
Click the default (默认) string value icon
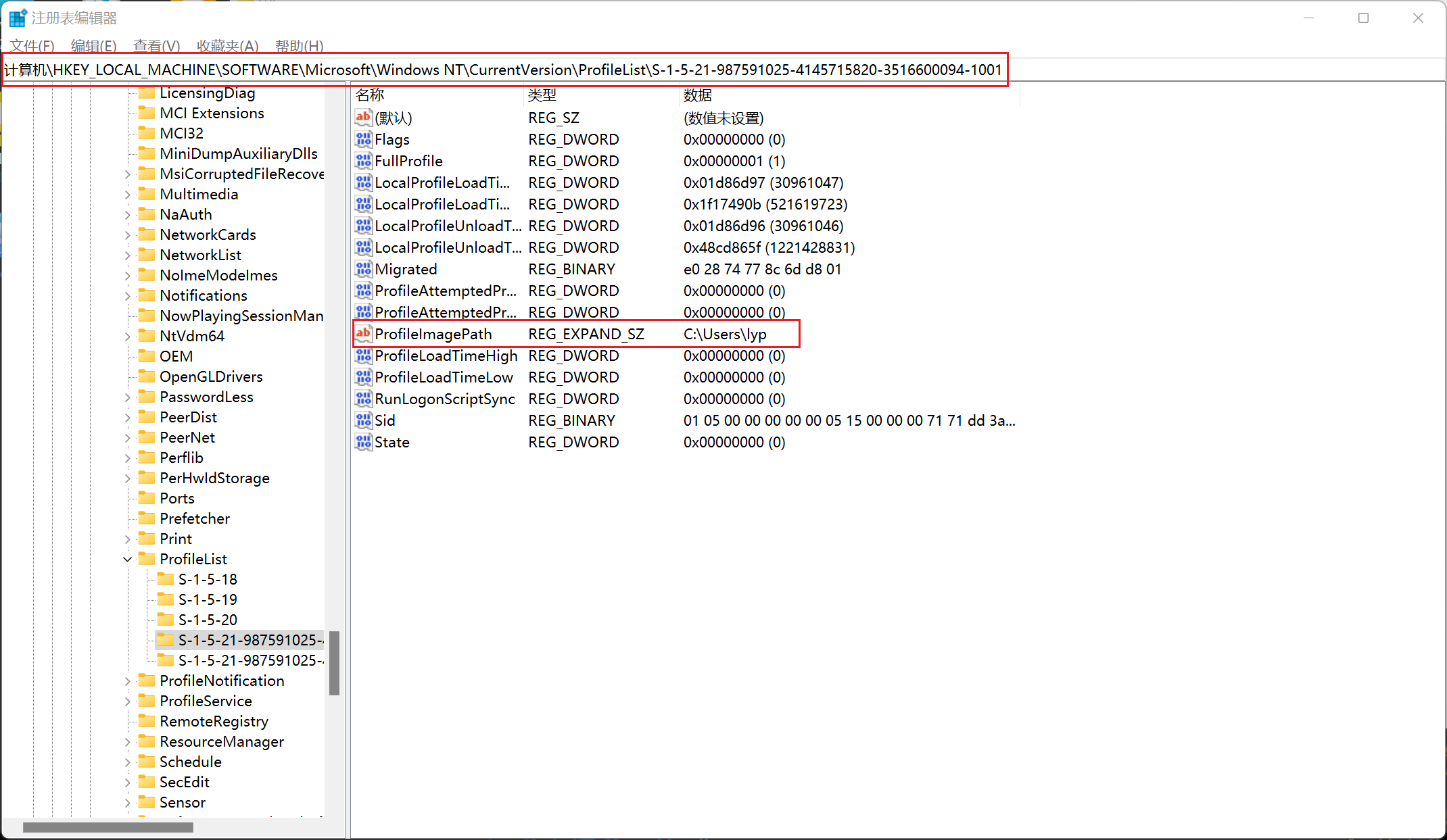click(363, 118)
